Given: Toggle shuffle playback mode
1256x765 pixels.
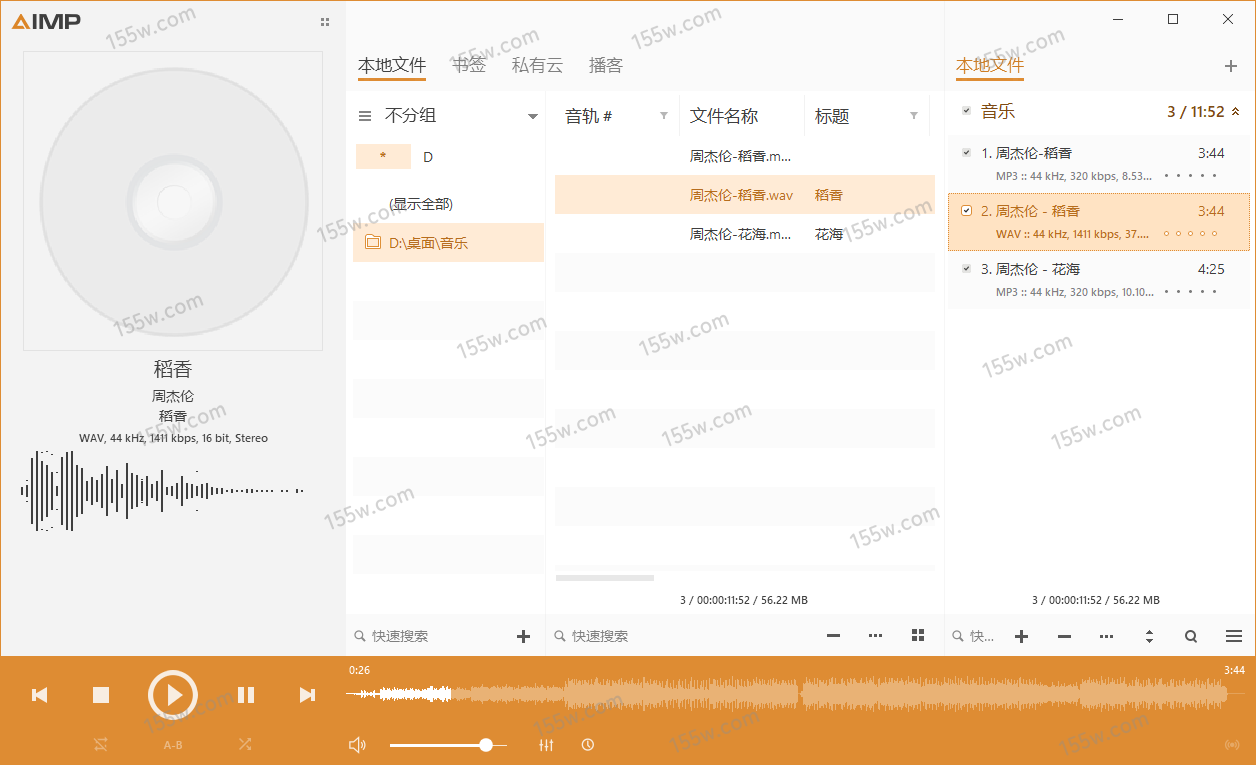Looking at the screenshot, I should [x=245, y=745].
